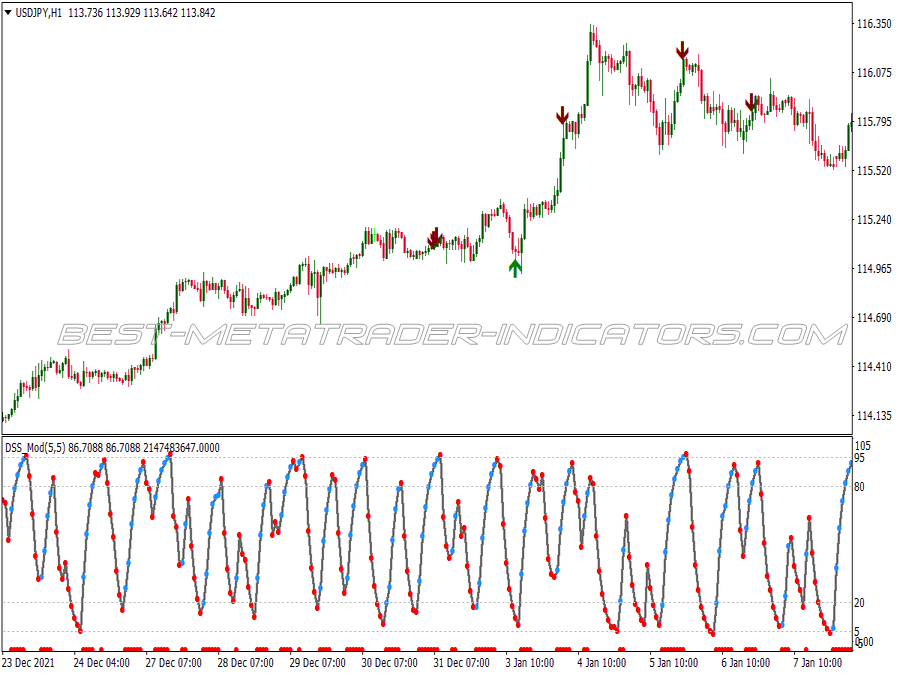Click the 23 Dec 2021 date label

pyautogui.click(x=29, y=663)
